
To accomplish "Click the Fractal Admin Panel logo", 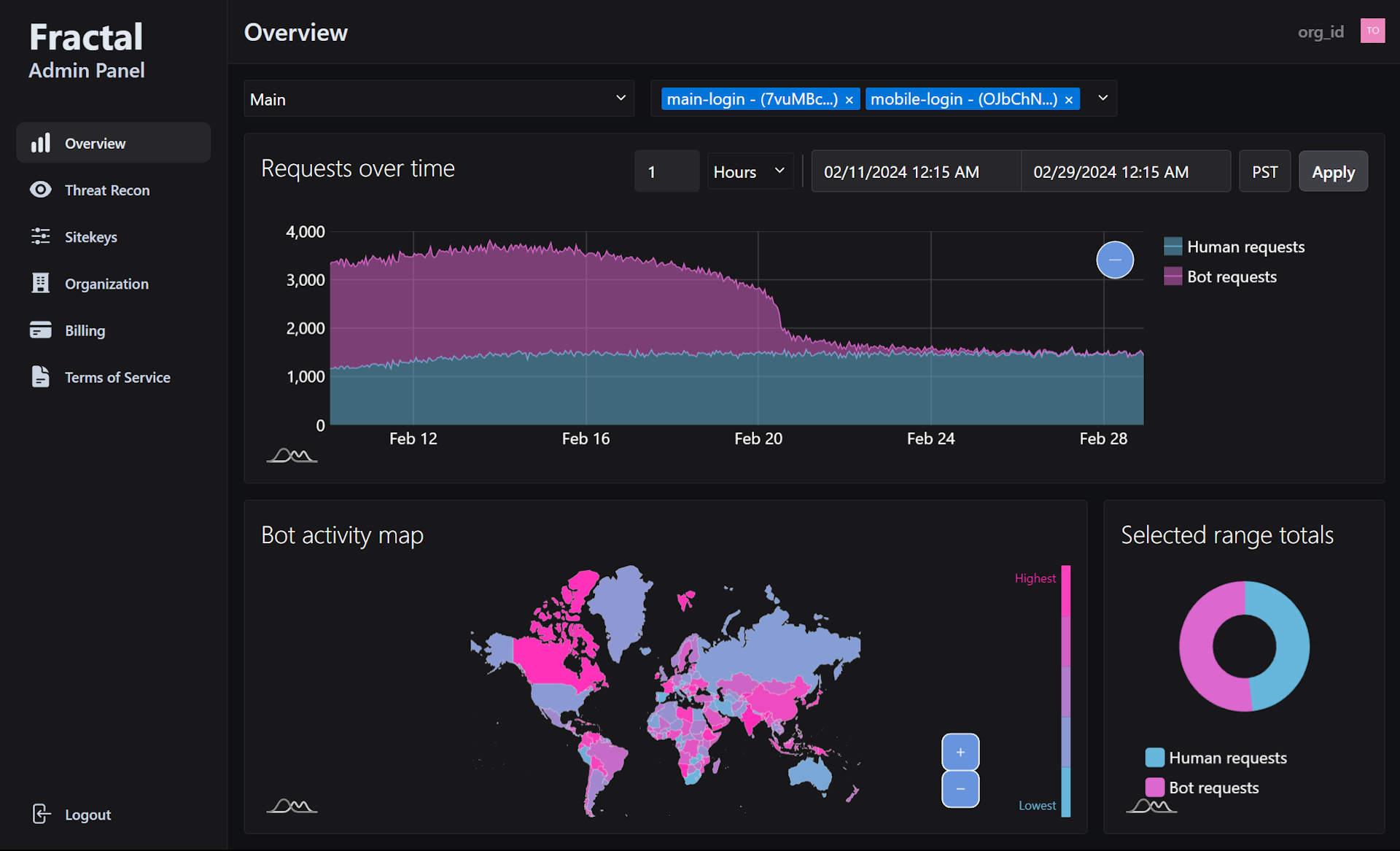I will pyautogui.click(x=86, y=50).
